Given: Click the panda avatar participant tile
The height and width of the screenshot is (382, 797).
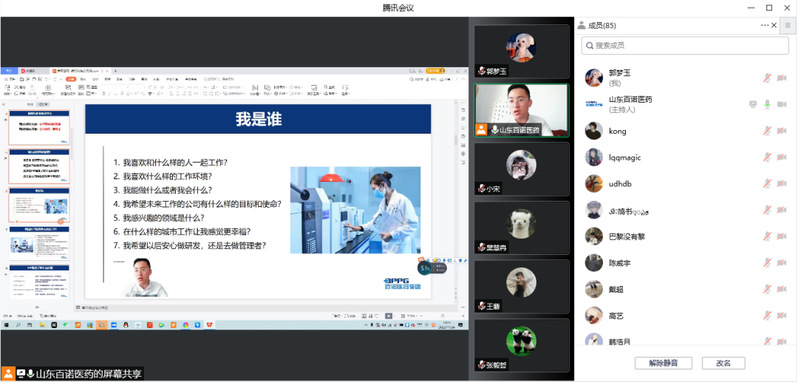Looking at the screenshot, I should 521,344.
